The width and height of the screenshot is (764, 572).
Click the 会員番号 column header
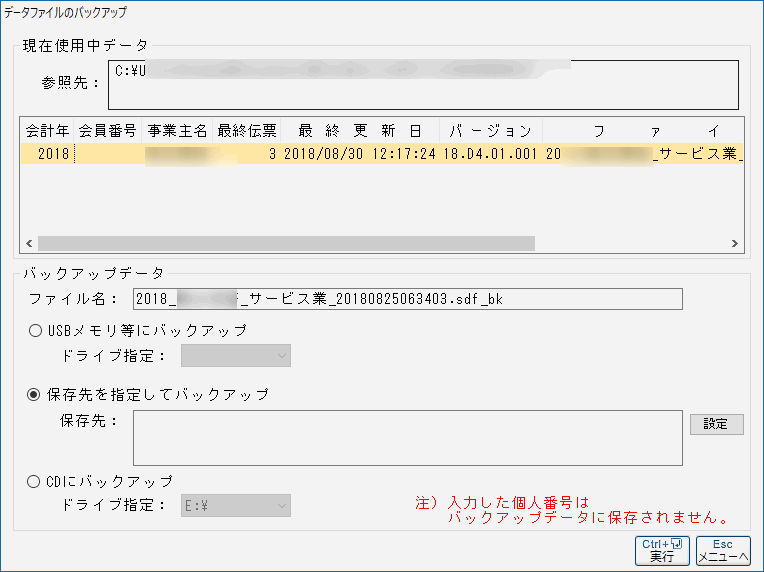107,131
